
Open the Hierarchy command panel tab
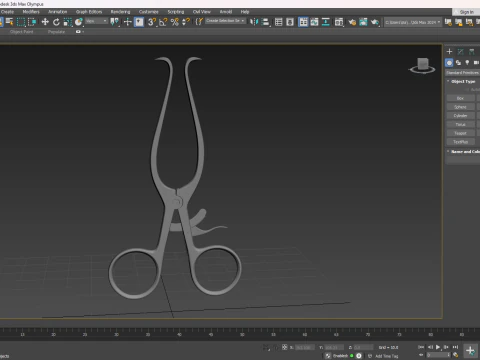tap(471, 51)
